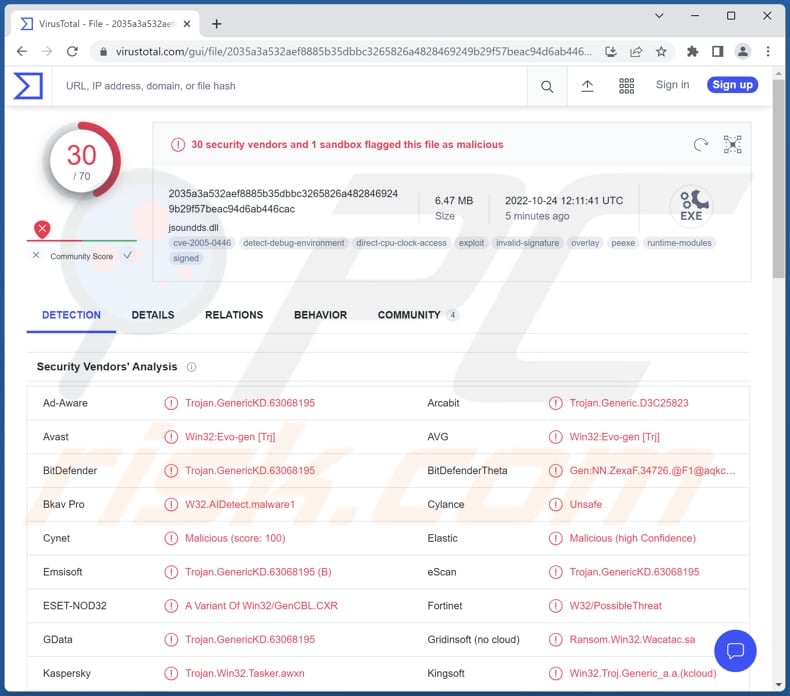Click Cylance's Unsafe result
This screenshot has height=696, width=790.
click(x=585, y=504)
